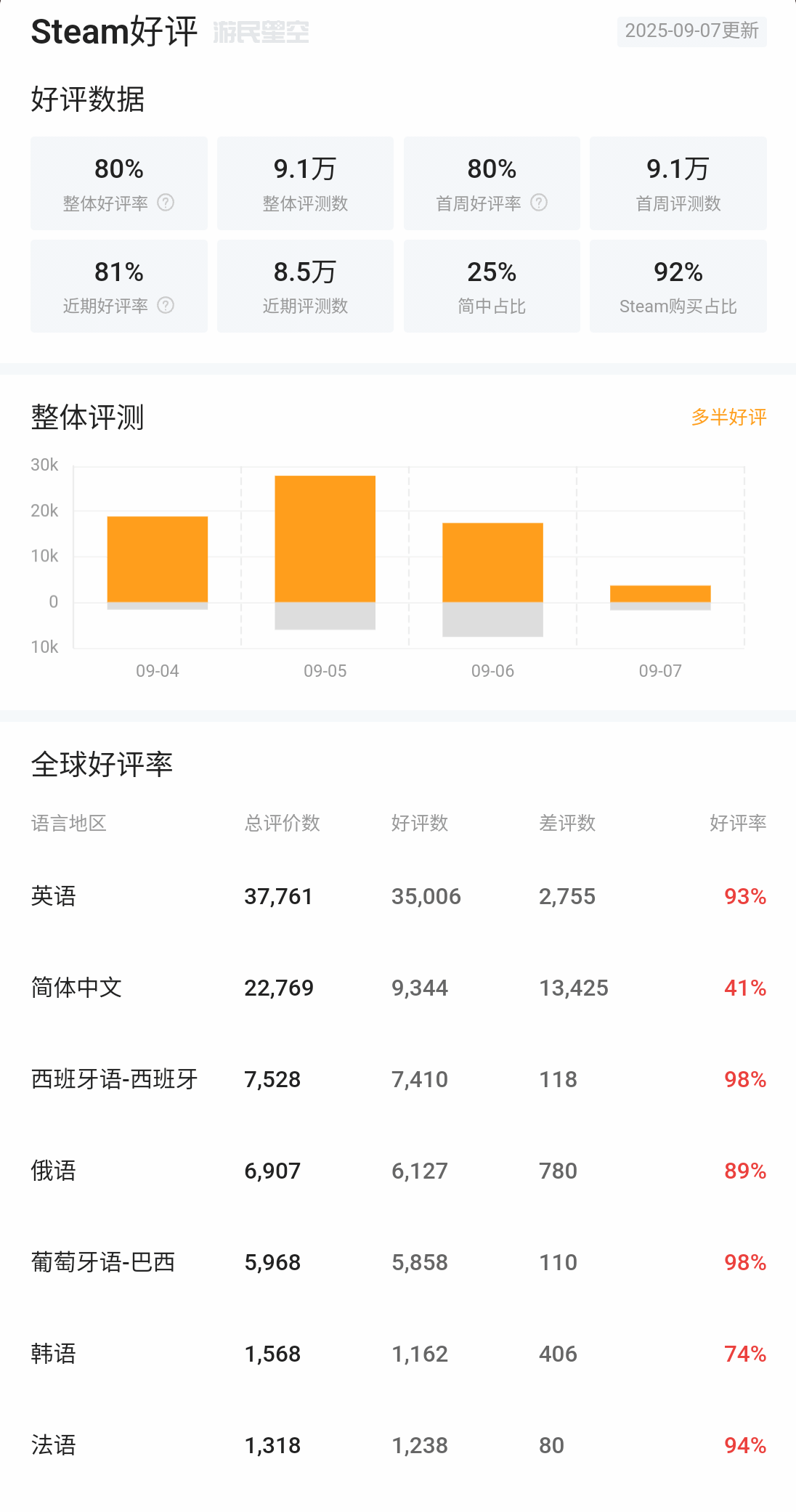The image size is (796, 1512).
Task: Open the 8.5万 近期评测数 card
Action: (x=305, y=286)
